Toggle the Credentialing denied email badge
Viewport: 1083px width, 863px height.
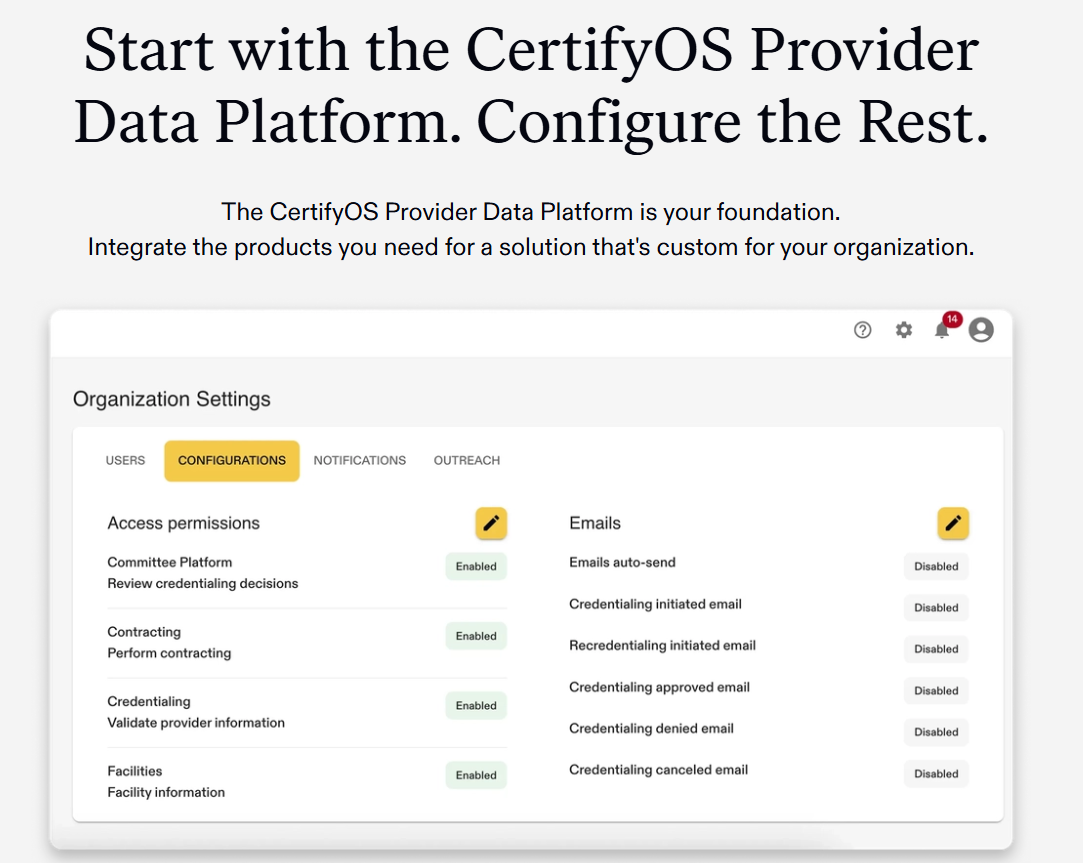pyautogui.click(x=936, y=731)
